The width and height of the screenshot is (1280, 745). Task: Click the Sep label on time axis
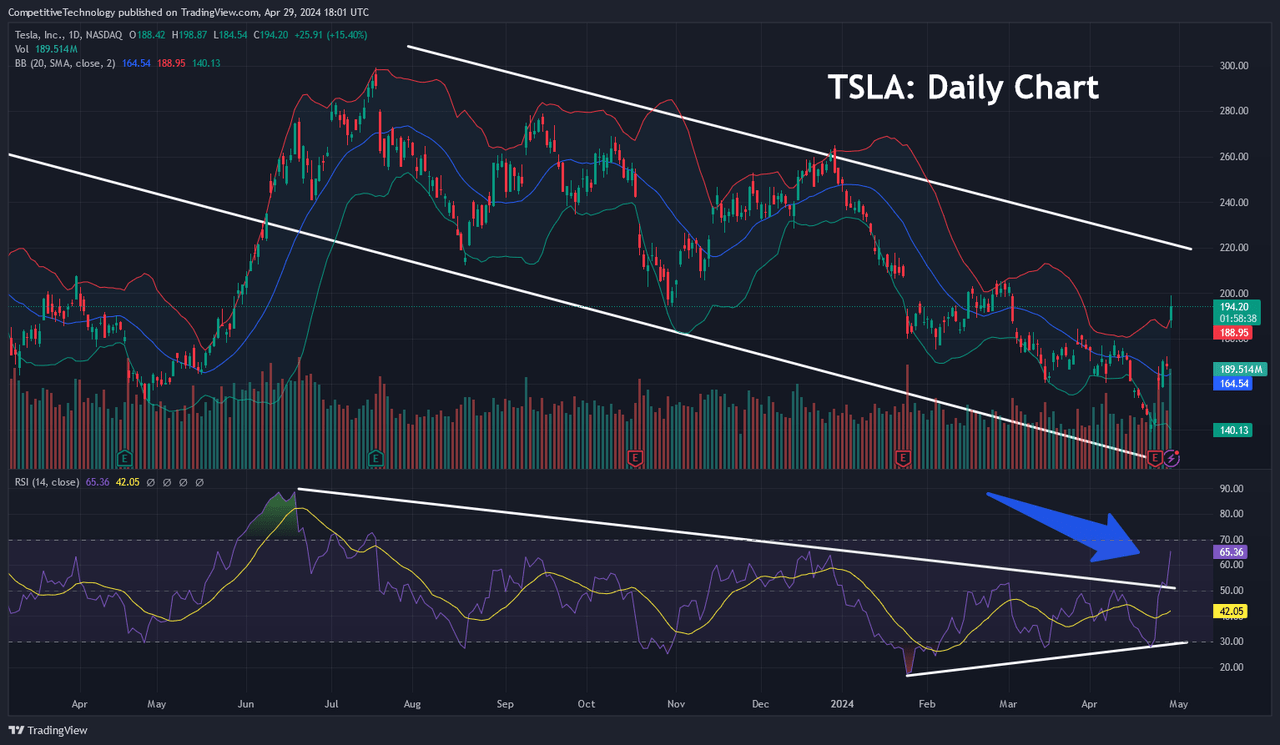pos(504,704)
